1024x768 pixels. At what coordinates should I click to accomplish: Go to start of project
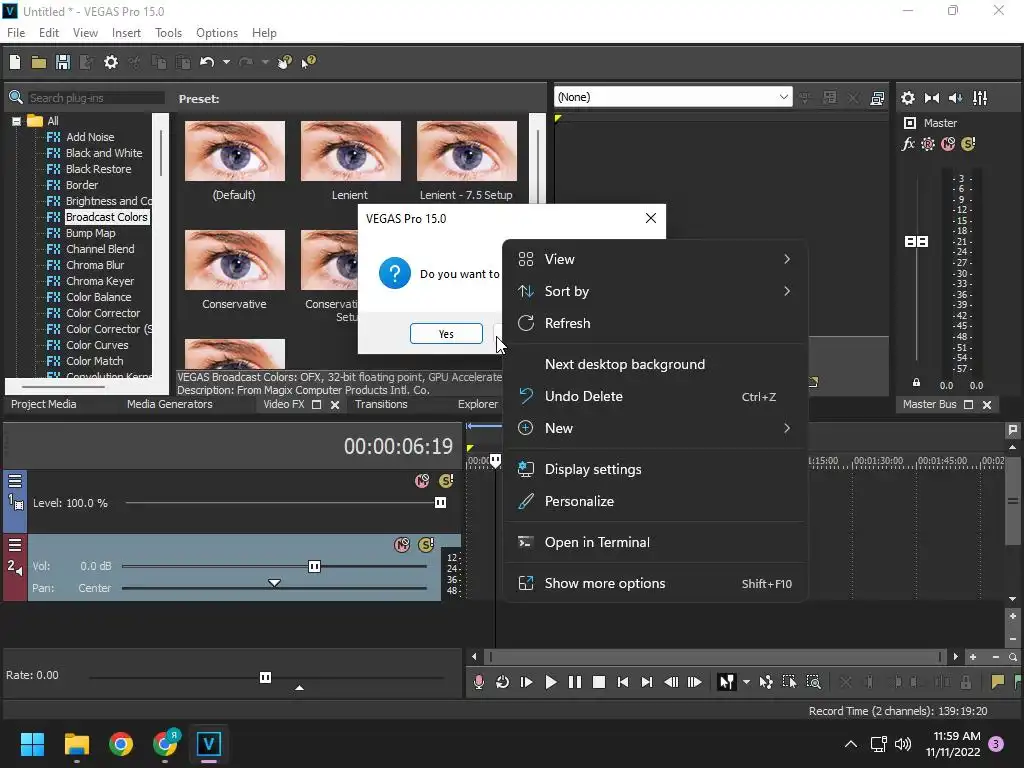pos(622,682)
